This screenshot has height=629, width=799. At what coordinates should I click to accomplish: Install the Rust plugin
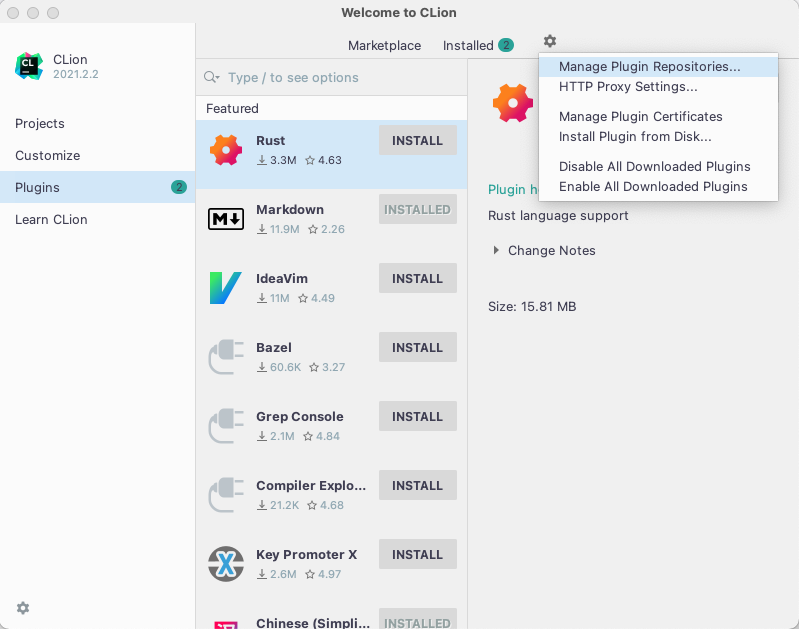point(417,140)
